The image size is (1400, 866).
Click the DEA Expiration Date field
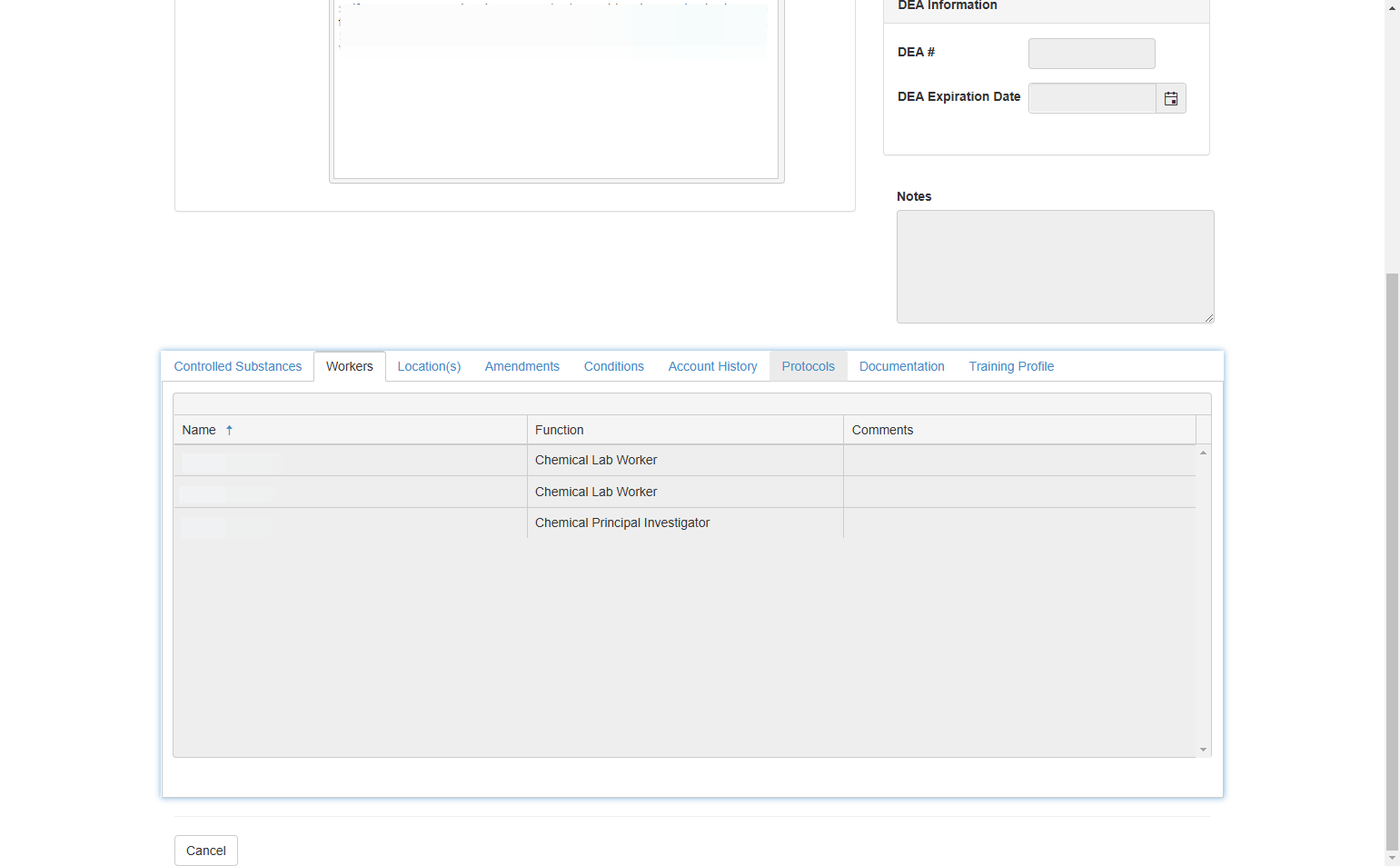[1092, 98]
